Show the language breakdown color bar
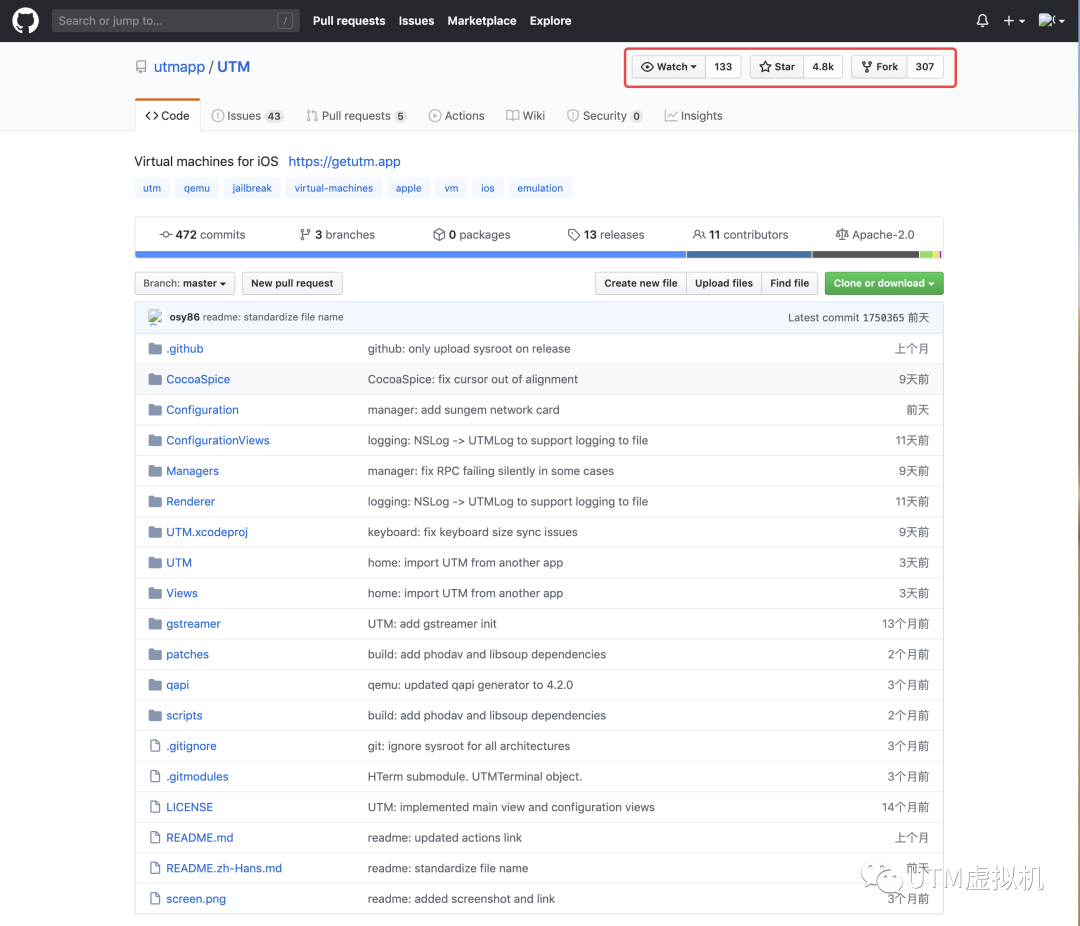 point(539,255)
